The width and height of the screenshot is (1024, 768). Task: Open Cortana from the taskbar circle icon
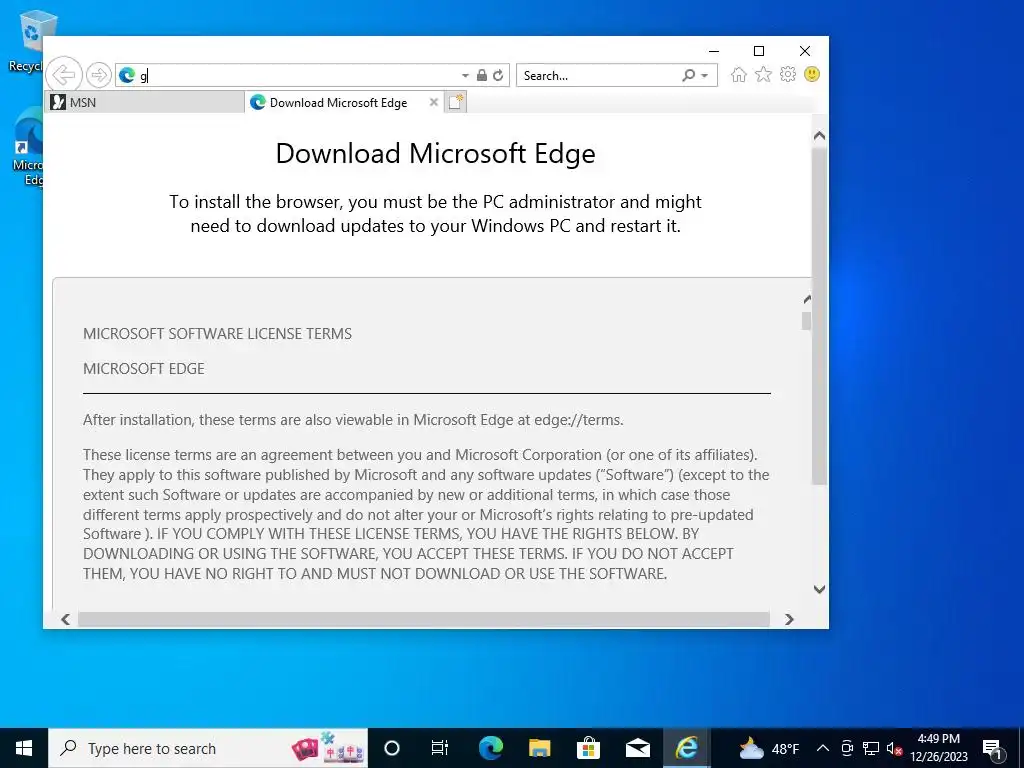pos(392,748)
